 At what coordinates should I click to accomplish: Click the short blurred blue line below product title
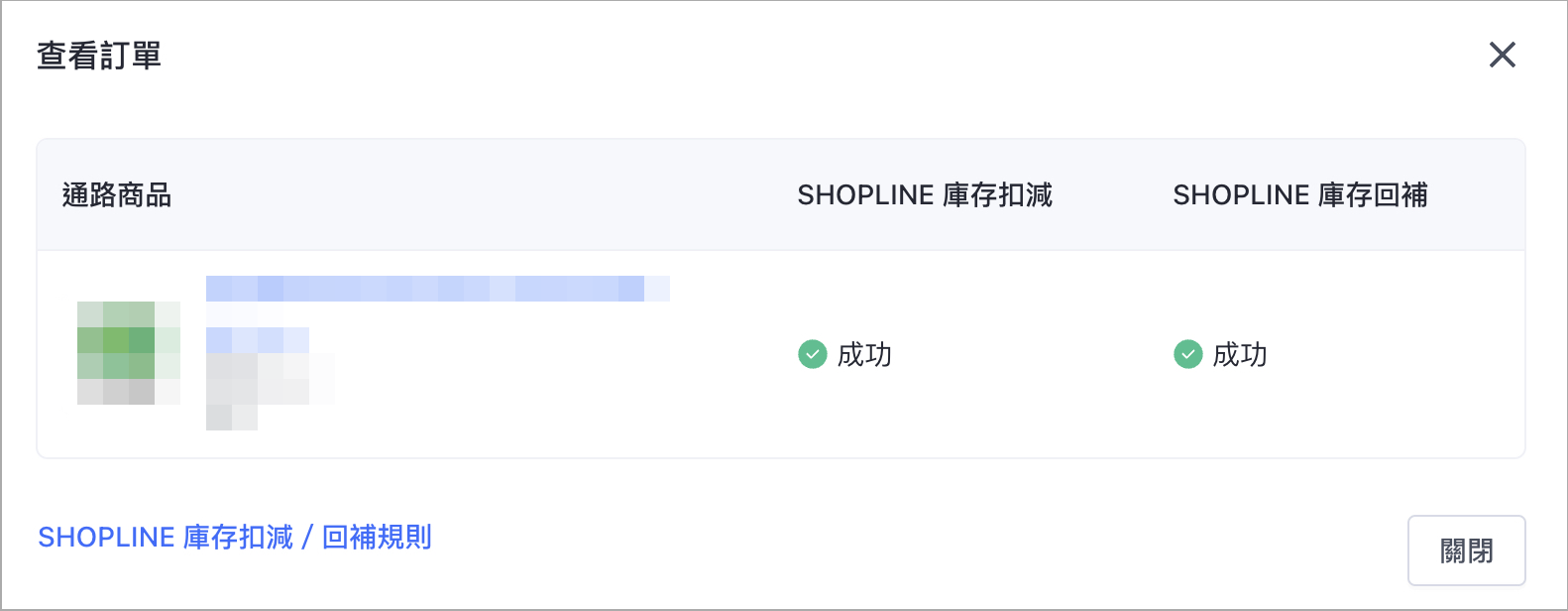(258, 340)
